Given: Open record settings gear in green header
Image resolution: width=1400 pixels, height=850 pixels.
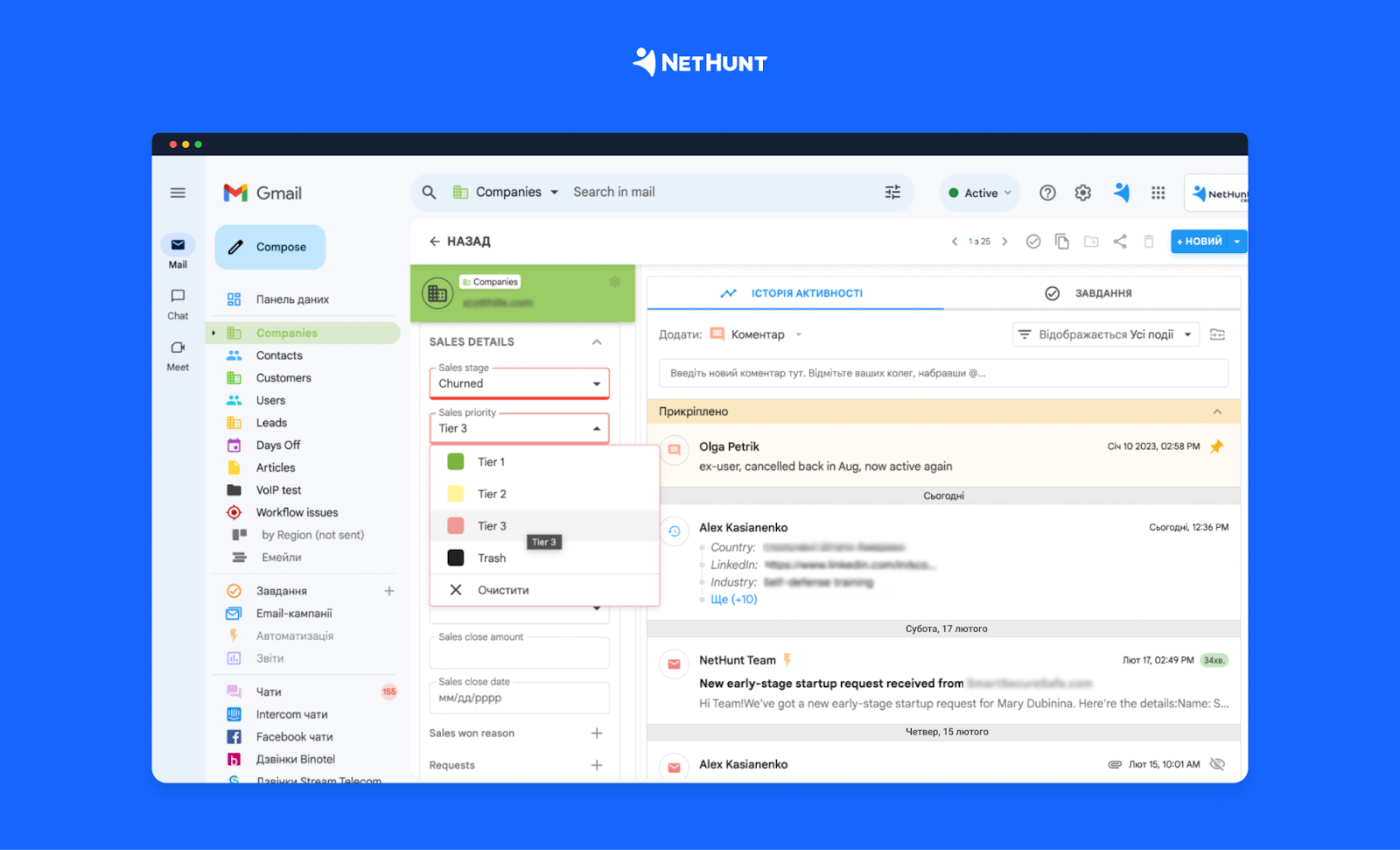Looking at the screenshot, I should coord(615,282).
